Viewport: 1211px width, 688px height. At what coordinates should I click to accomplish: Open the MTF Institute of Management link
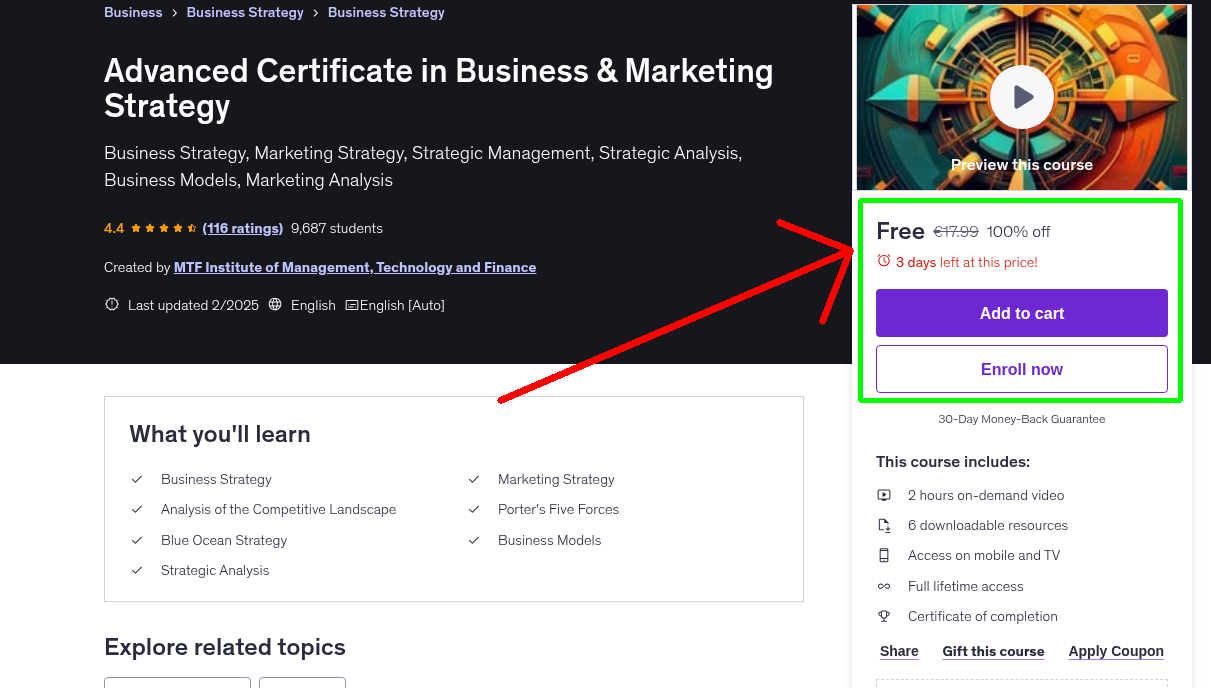click(355, 267)
